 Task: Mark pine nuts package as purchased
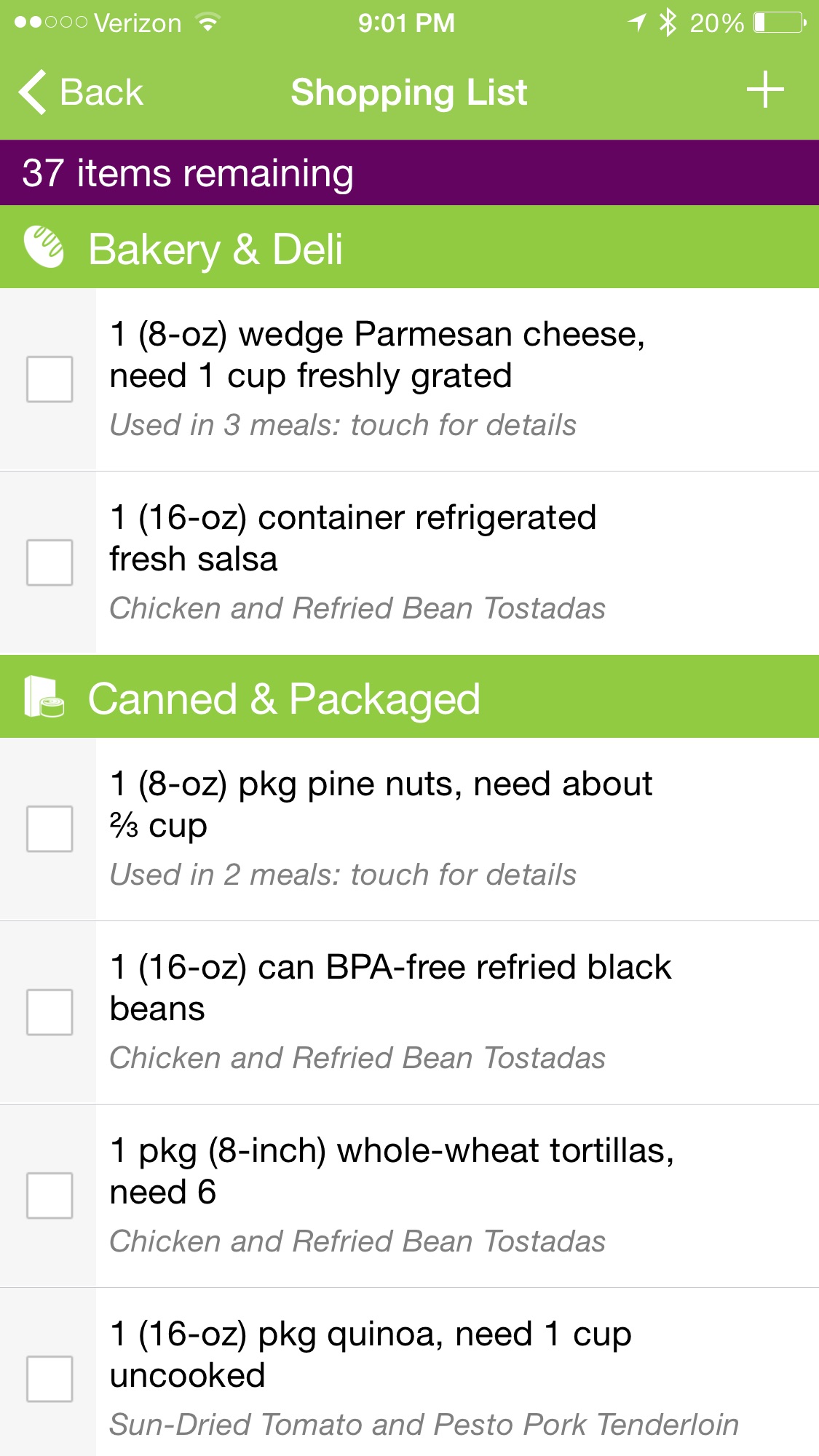50,829
